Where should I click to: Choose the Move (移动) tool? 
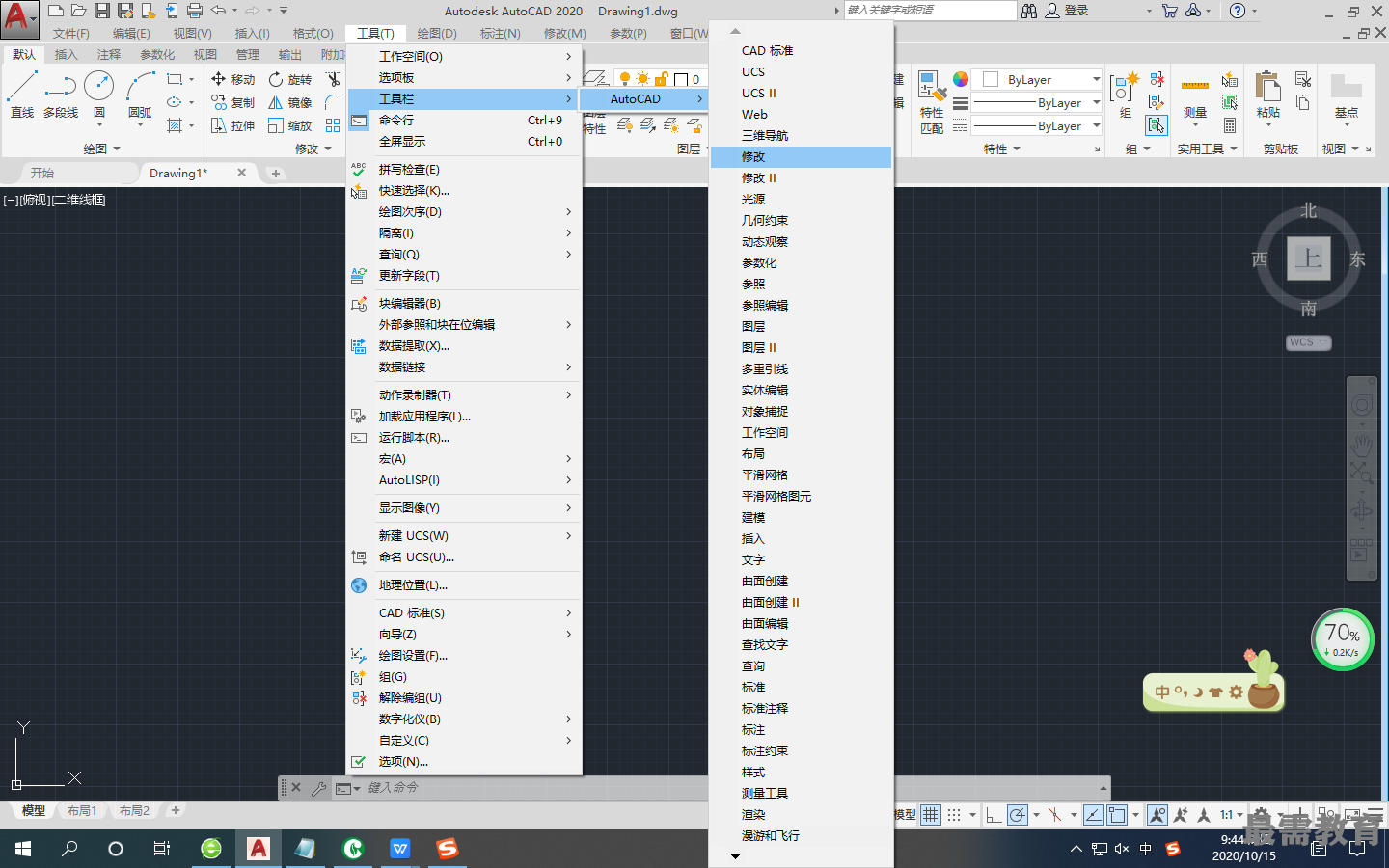(x=233, y=79)
